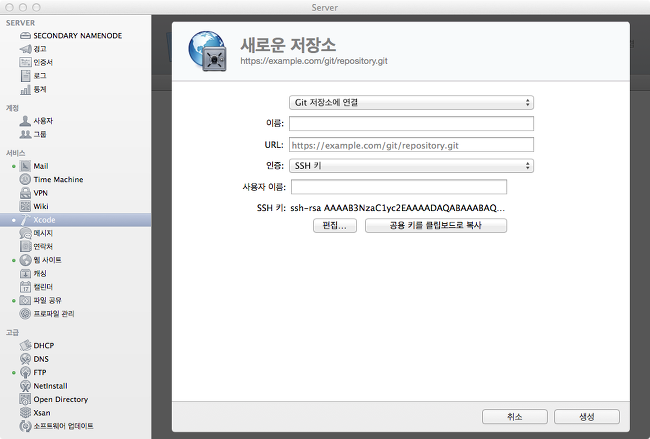Open the DHCP service icon
Screen dimensions: 650x439
(x=25, y=345)
